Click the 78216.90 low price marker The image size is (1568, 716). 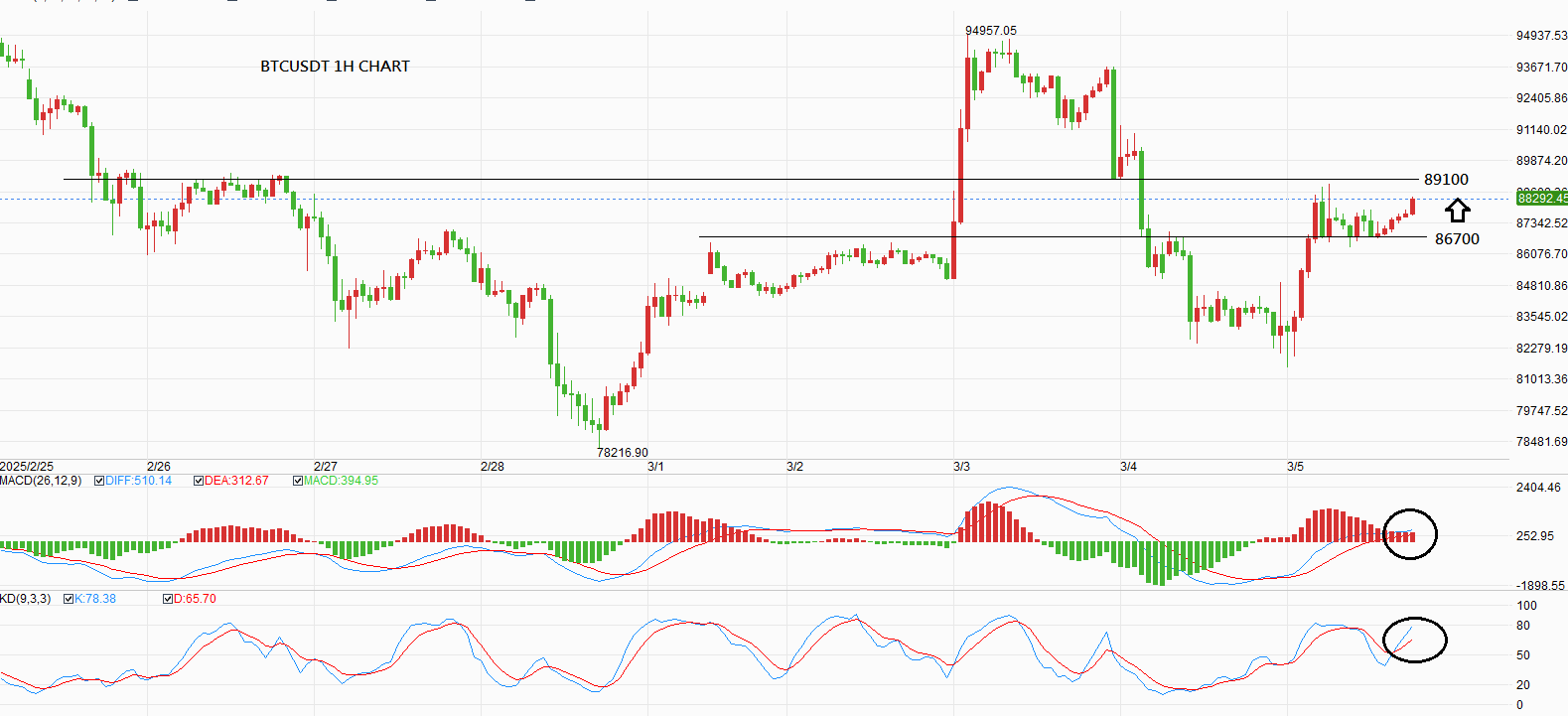622,453
